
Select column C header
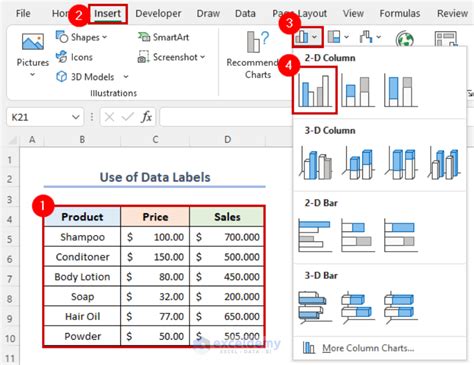(x=155, y=140)
